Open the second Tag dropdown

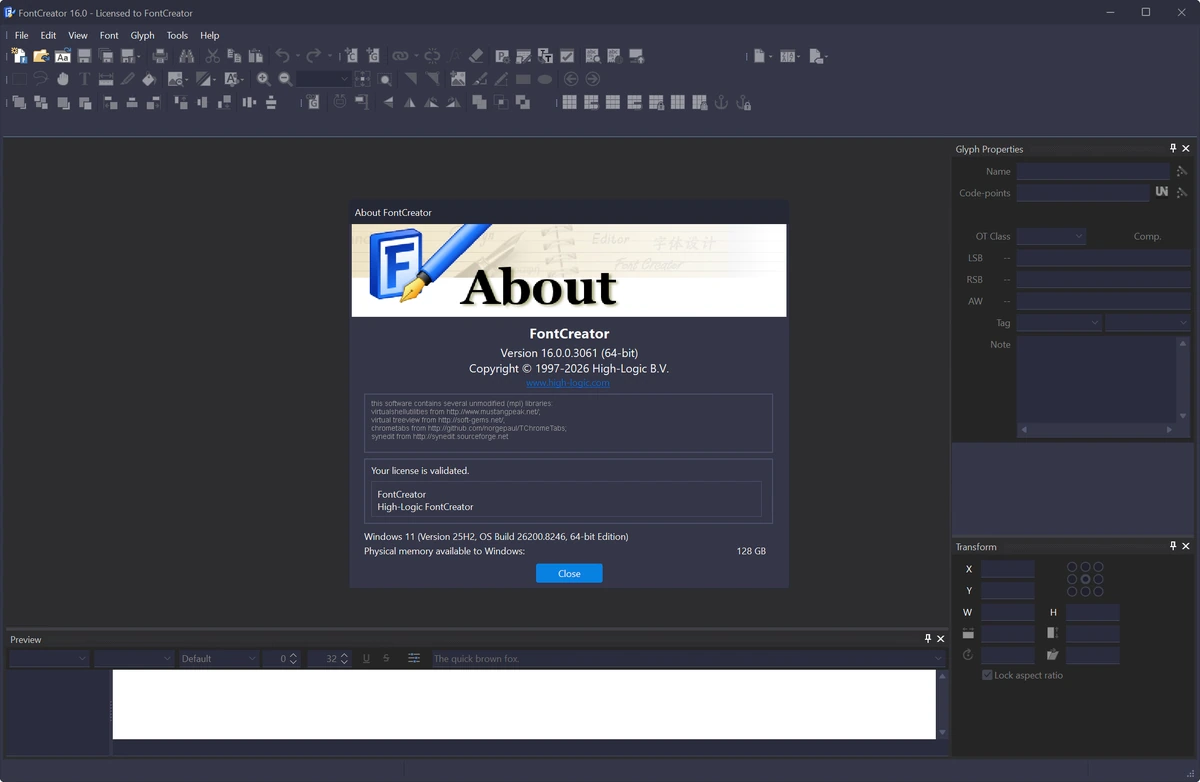pos(1147,323)
